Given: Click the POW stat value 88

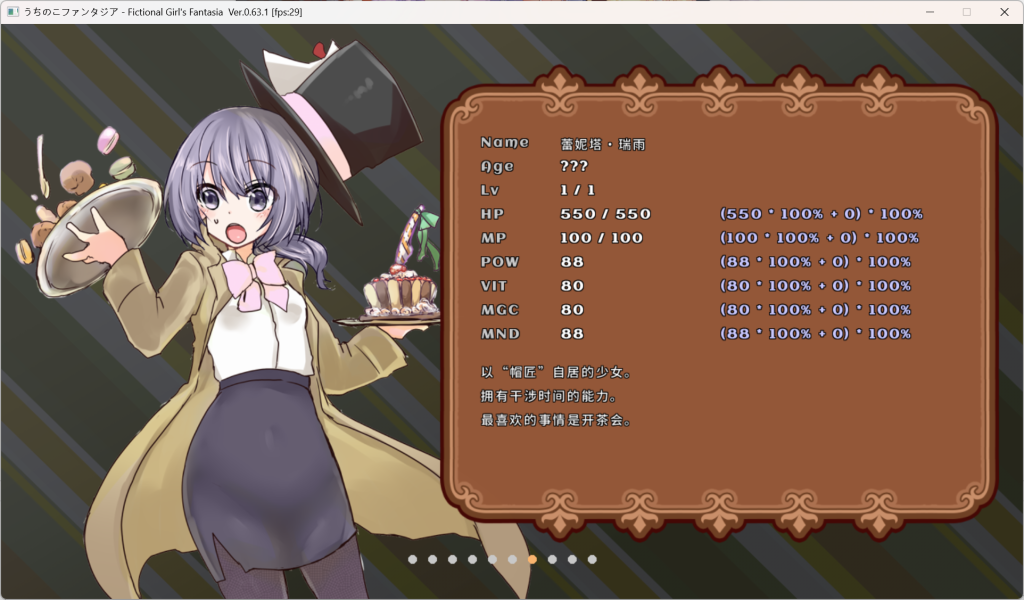Looking at the screenshot, I should coord(572,262).
